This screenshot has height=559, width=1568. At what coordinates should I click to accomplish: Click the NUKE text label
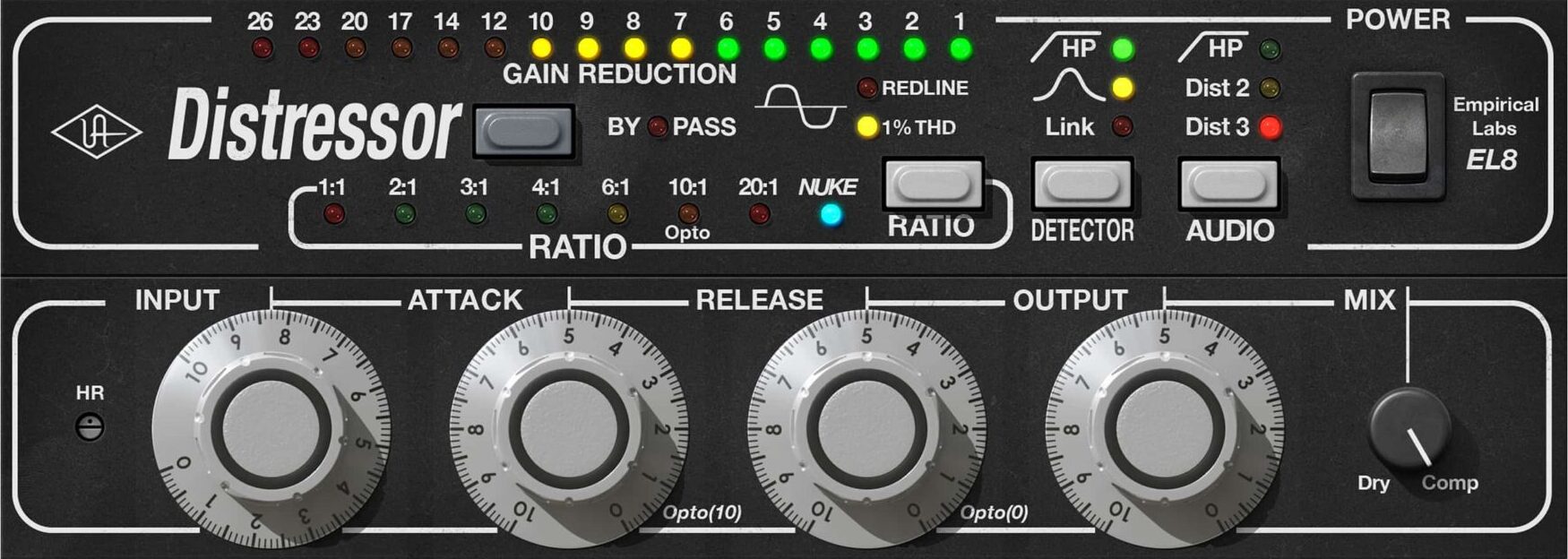pyautogui.click(x=828, y=187)
